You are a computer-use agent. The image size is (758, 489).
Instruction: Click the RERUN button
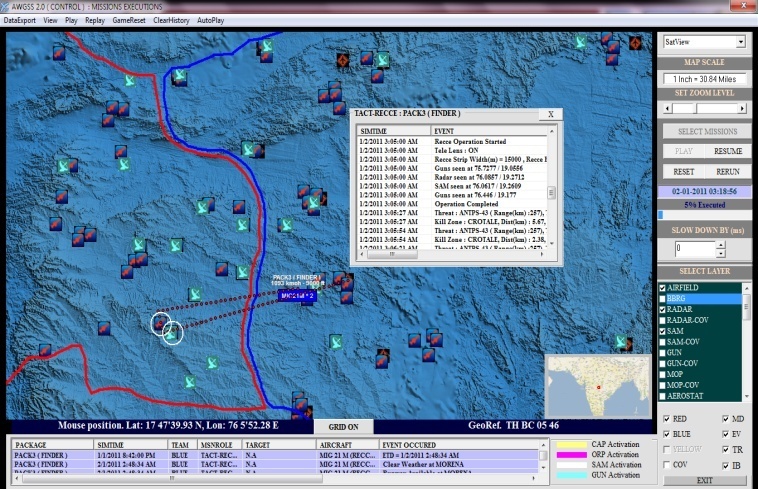tap(728, 172)
